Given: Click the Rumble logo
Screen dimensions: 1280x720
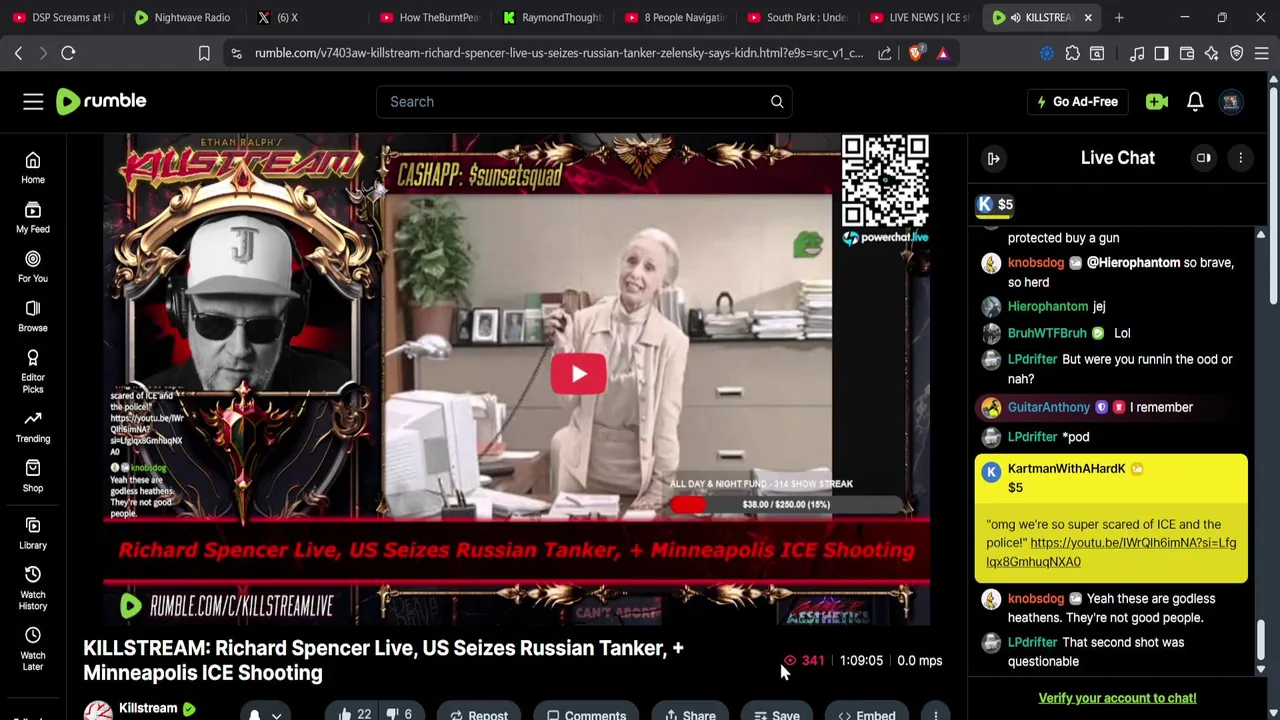Looking at the screenshot, I should tap(101, 101).
